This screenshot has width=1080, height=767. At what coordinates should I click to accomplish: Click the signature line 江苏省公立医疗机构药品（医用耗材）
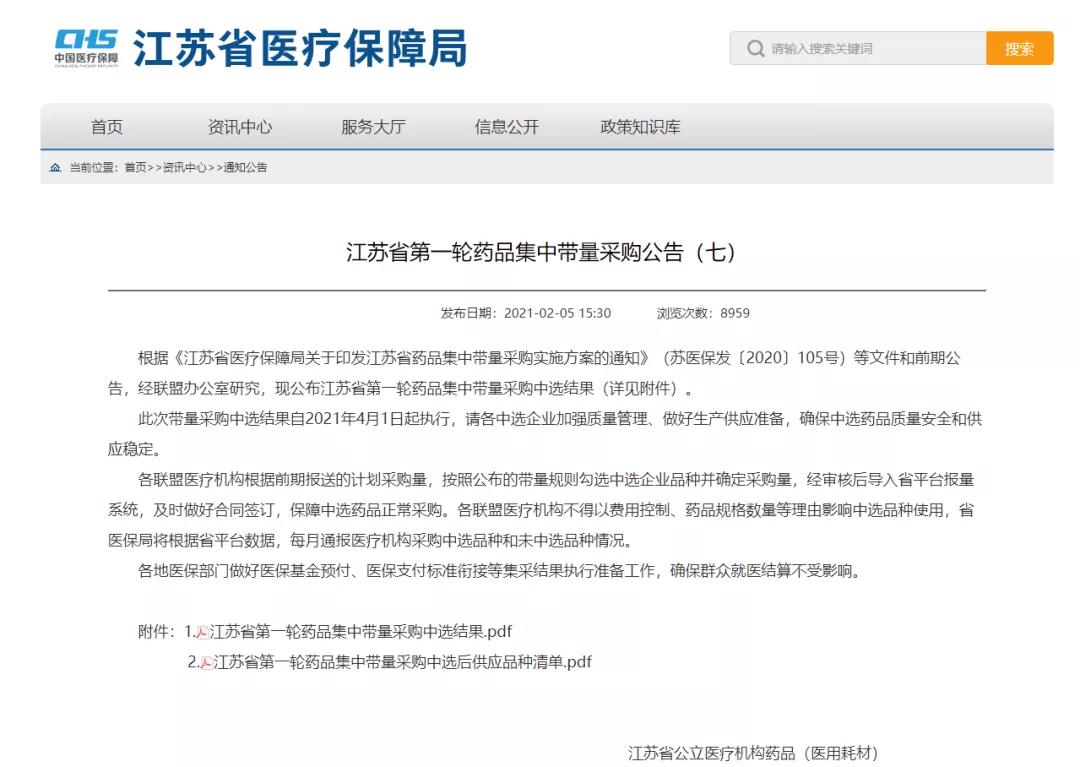click(x=753, y=753)
